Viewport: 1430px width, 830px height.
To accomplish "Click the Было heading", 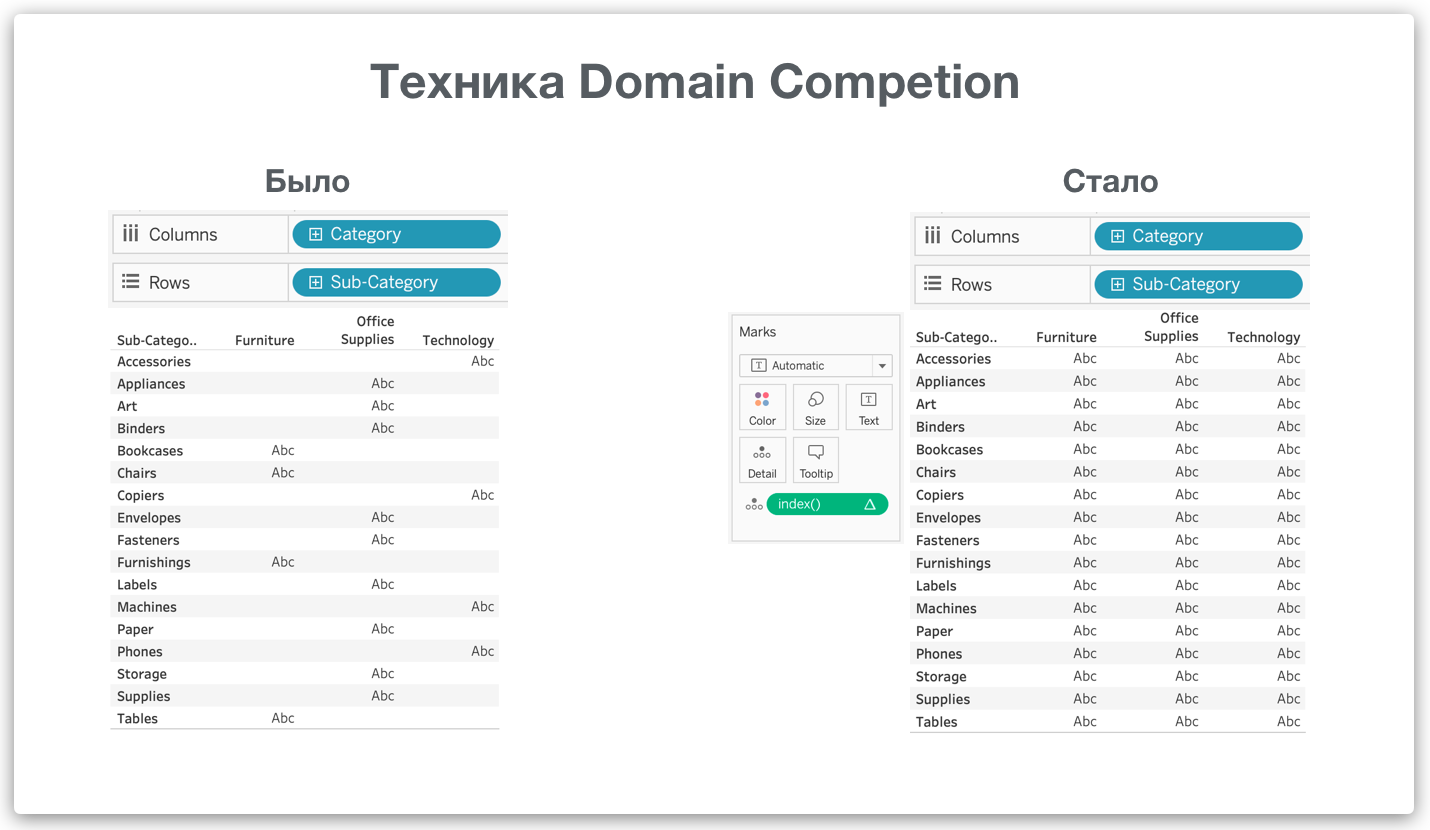I will pos(307,181).
